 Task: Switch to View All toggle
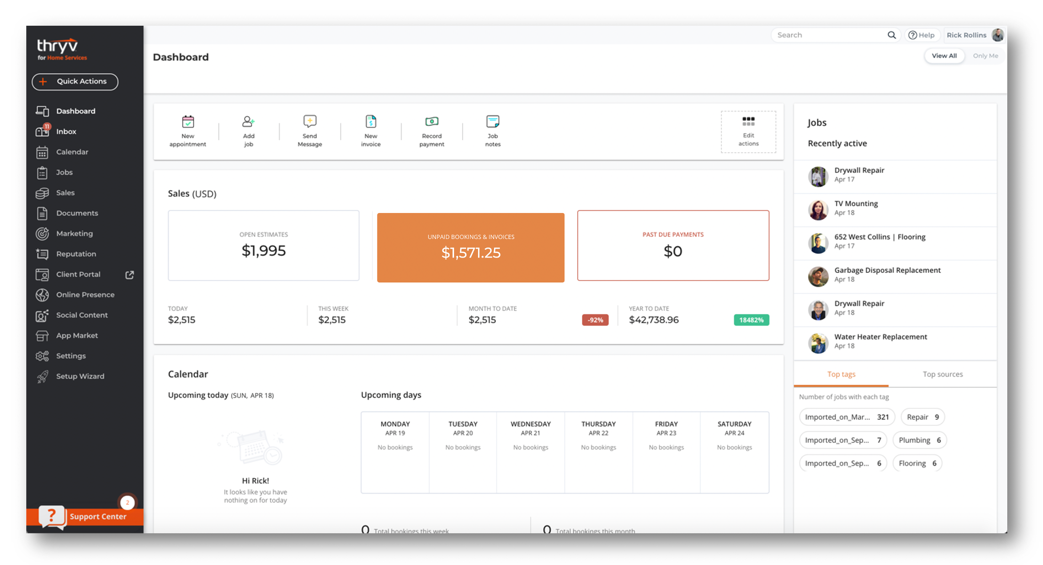944,56
